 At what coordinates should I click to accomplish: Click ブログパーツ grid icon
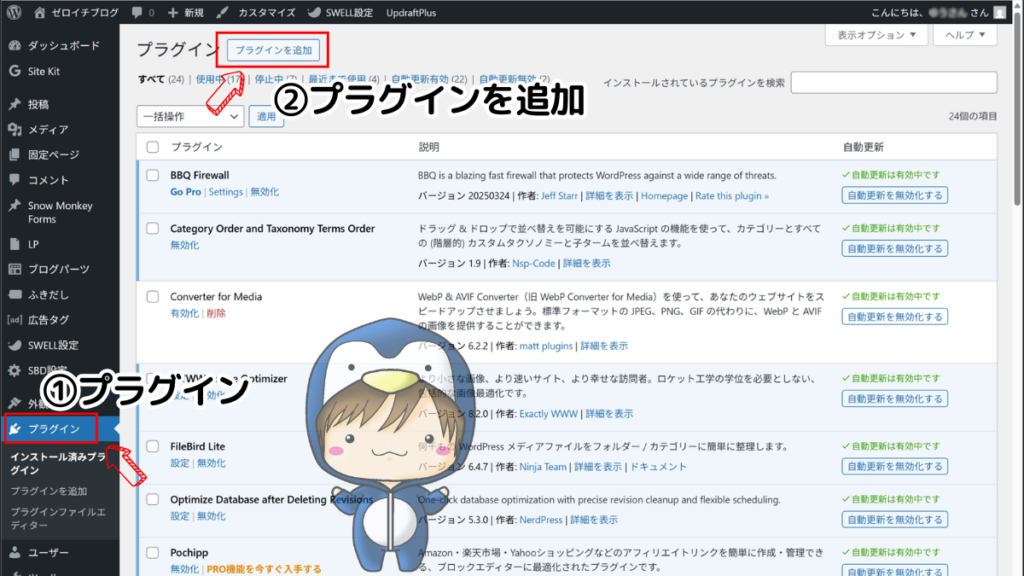click(14, 269)
